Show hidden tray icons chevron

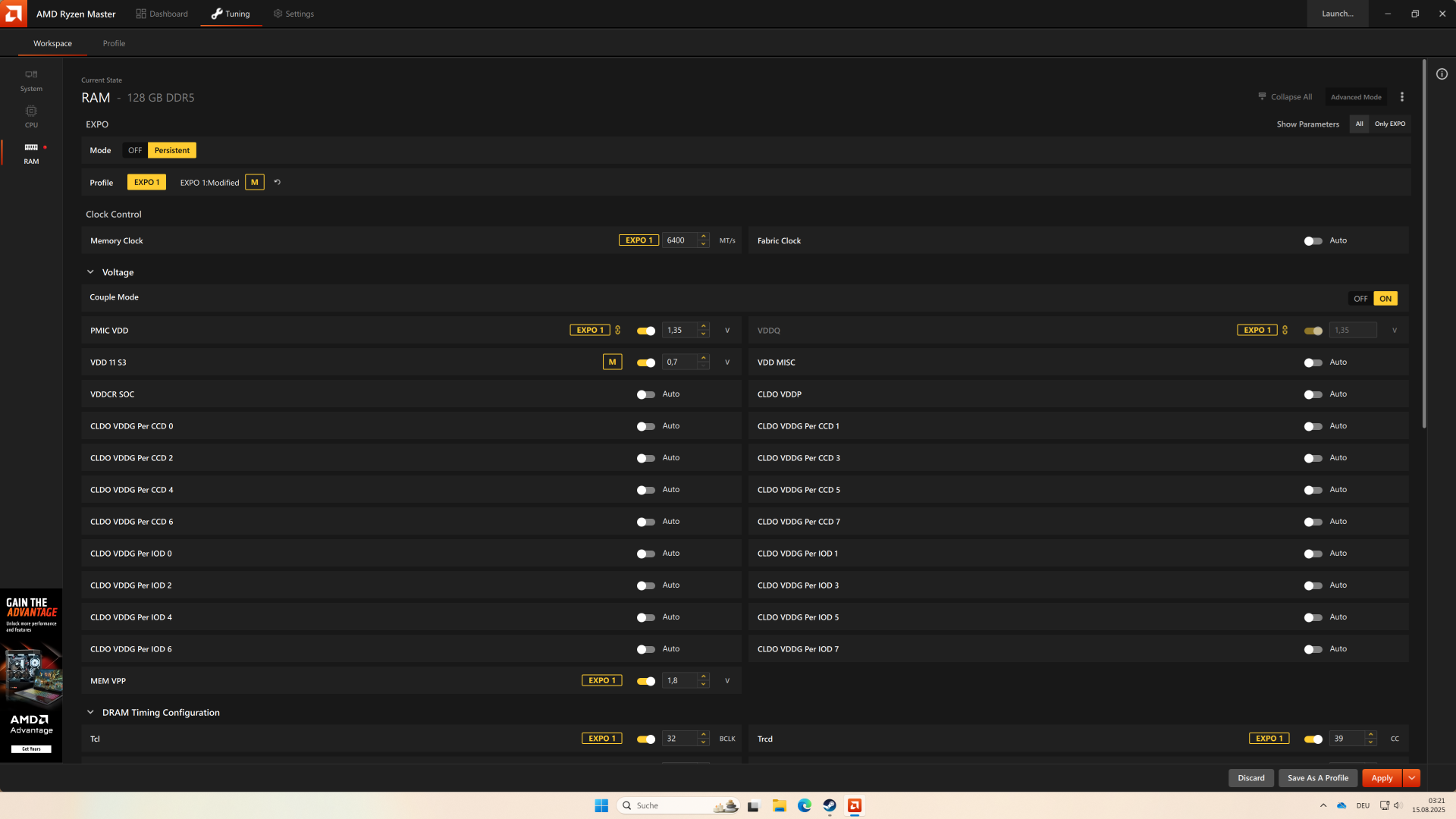tap(1323, 805)
